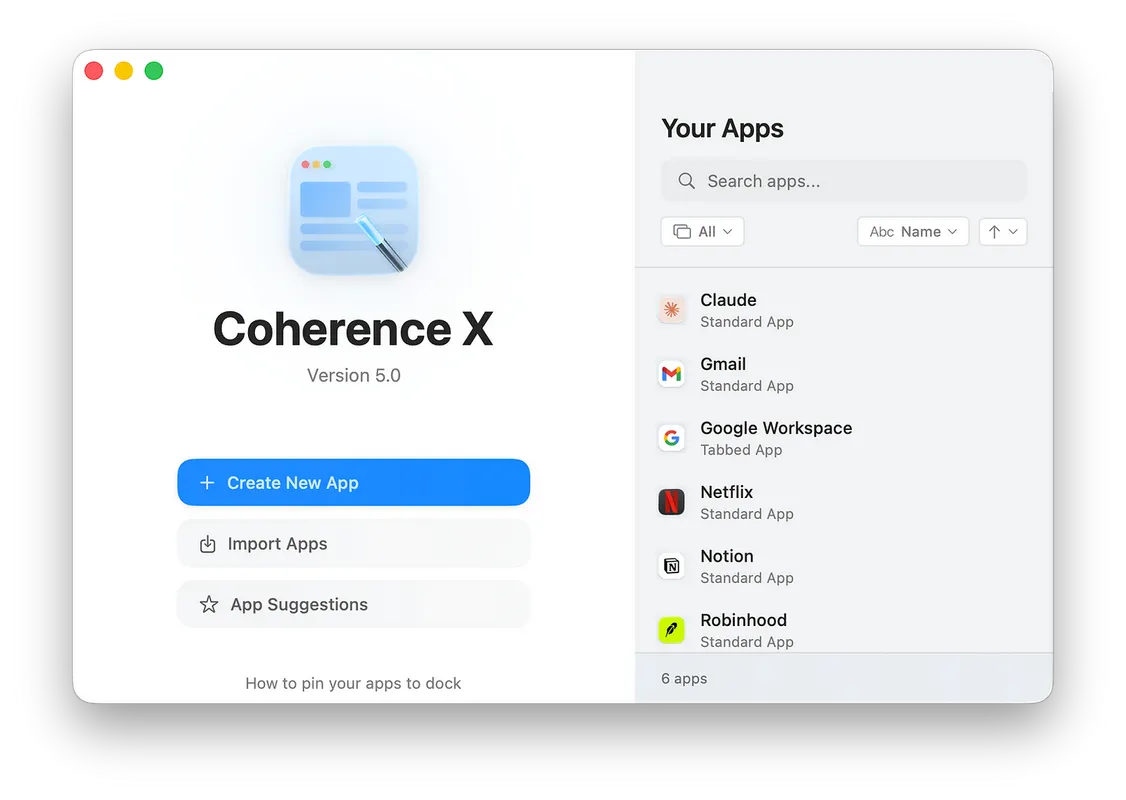Click the Search apps input field
This screenshot has height=800, width=1126.
[x=843, y=181]
